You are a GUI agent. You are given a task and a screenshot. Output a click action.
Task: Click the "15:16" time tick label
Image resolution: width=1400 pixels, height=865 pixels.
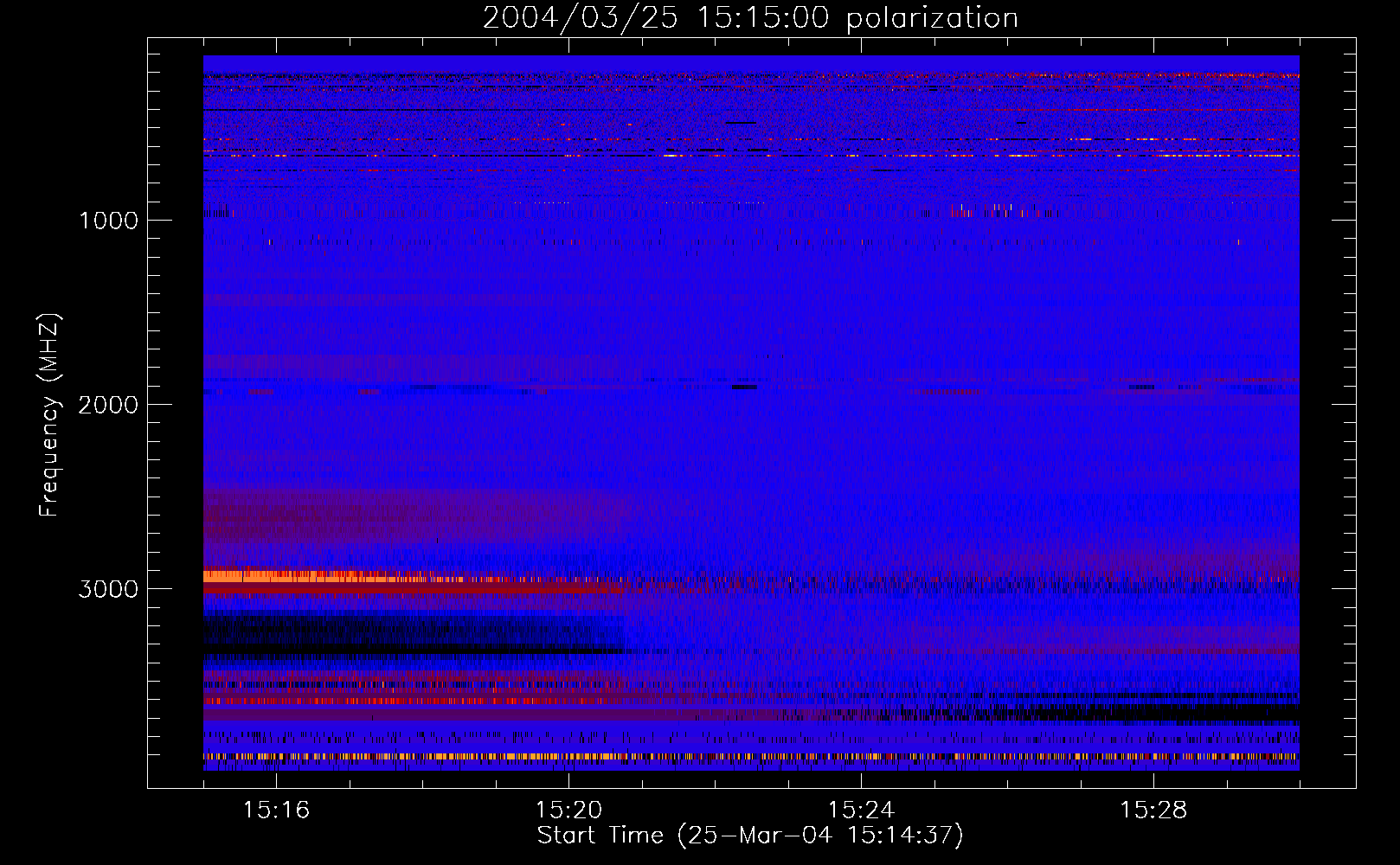point(276,810)
